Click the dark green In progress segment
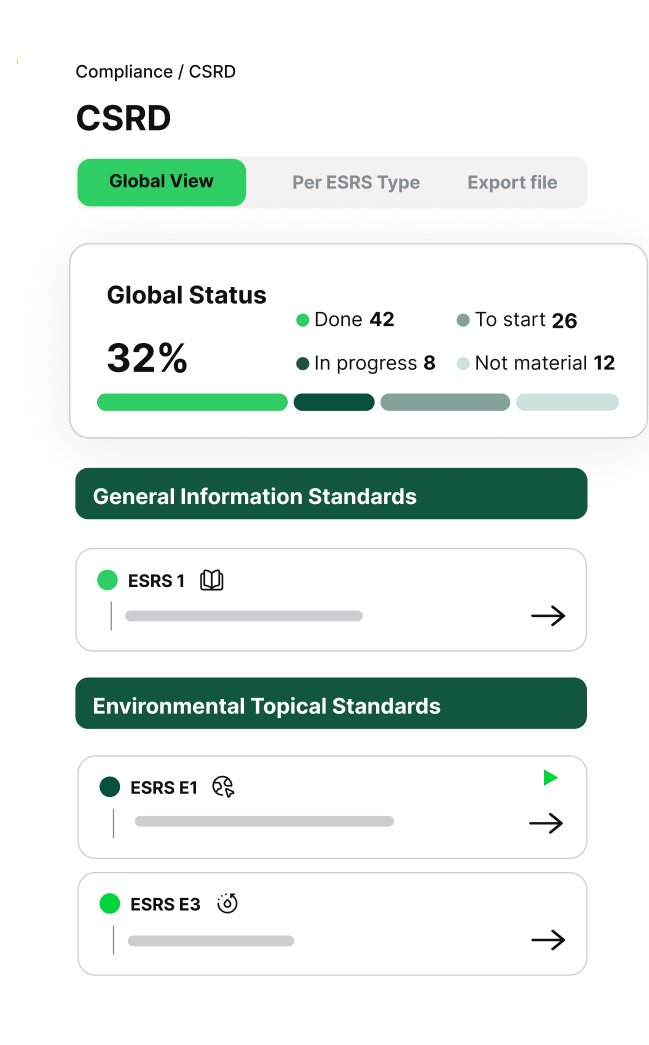Viewport: 649px width, 1045px height. tap(334, 403)
